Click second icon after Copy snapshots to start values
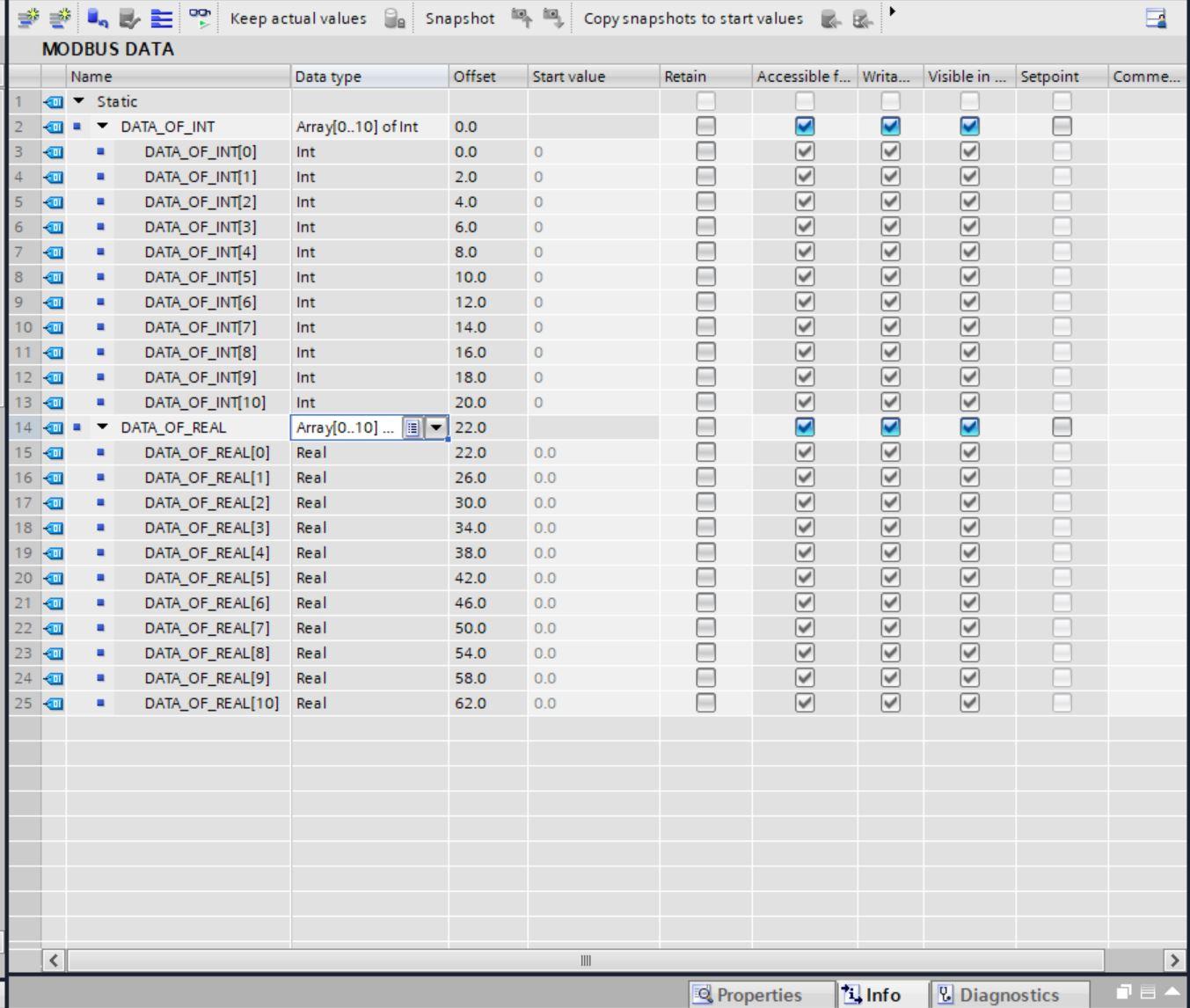 coord(863,18)
